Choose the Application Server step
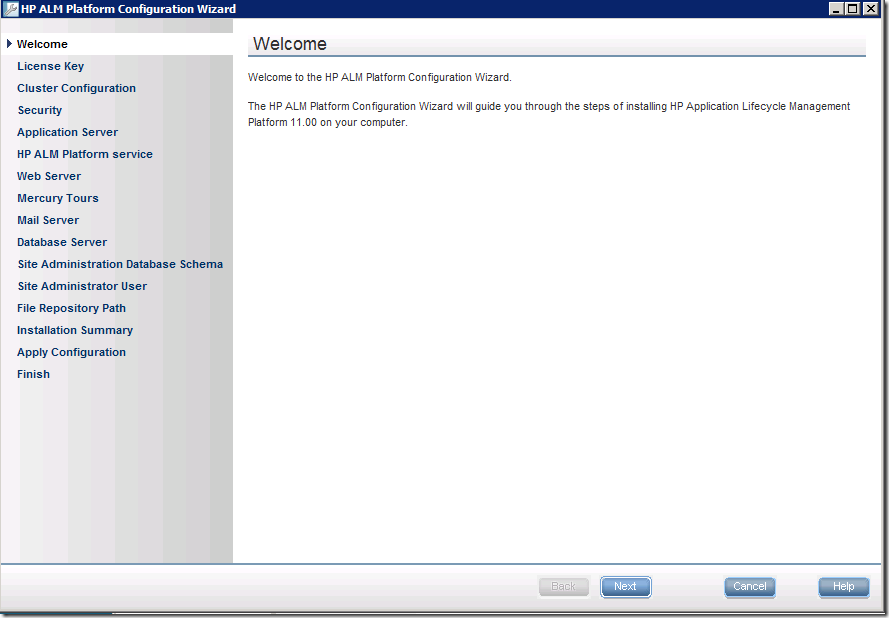 tap(67, 132)
